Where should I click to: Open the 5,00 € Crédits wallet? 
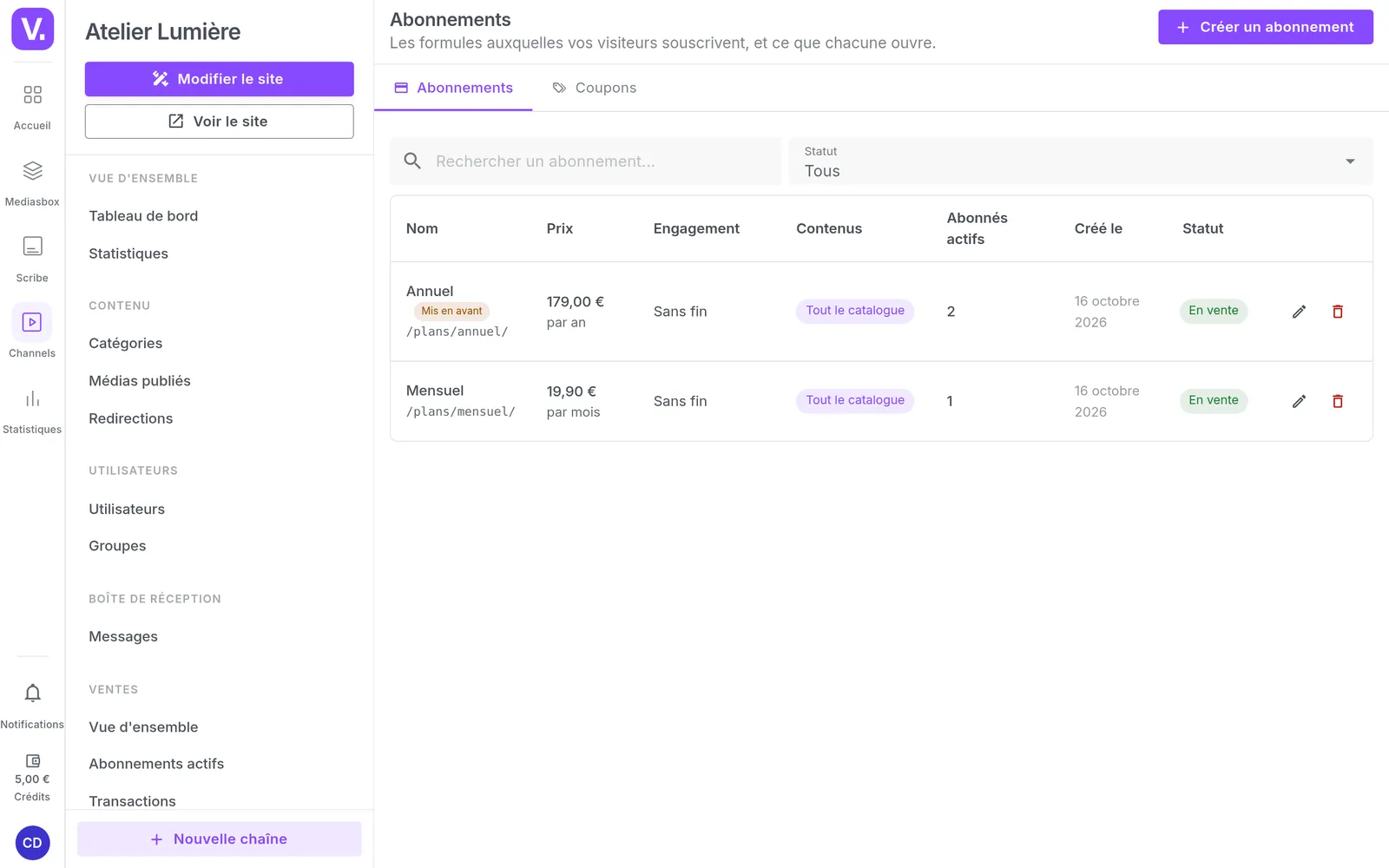32,778
